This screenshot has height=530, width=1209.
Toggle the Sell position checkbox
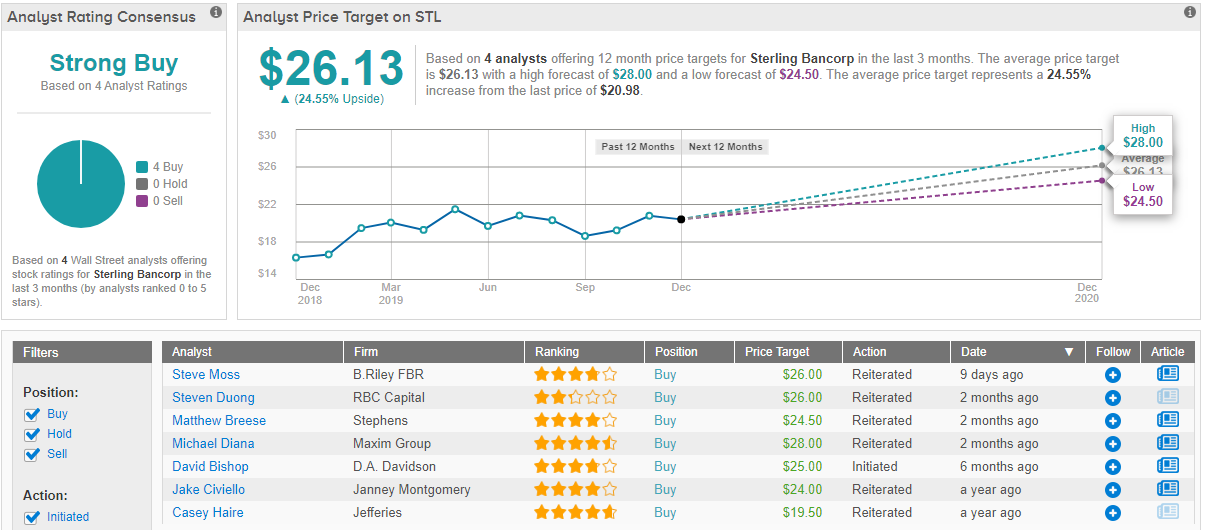(x=31, y=454)
